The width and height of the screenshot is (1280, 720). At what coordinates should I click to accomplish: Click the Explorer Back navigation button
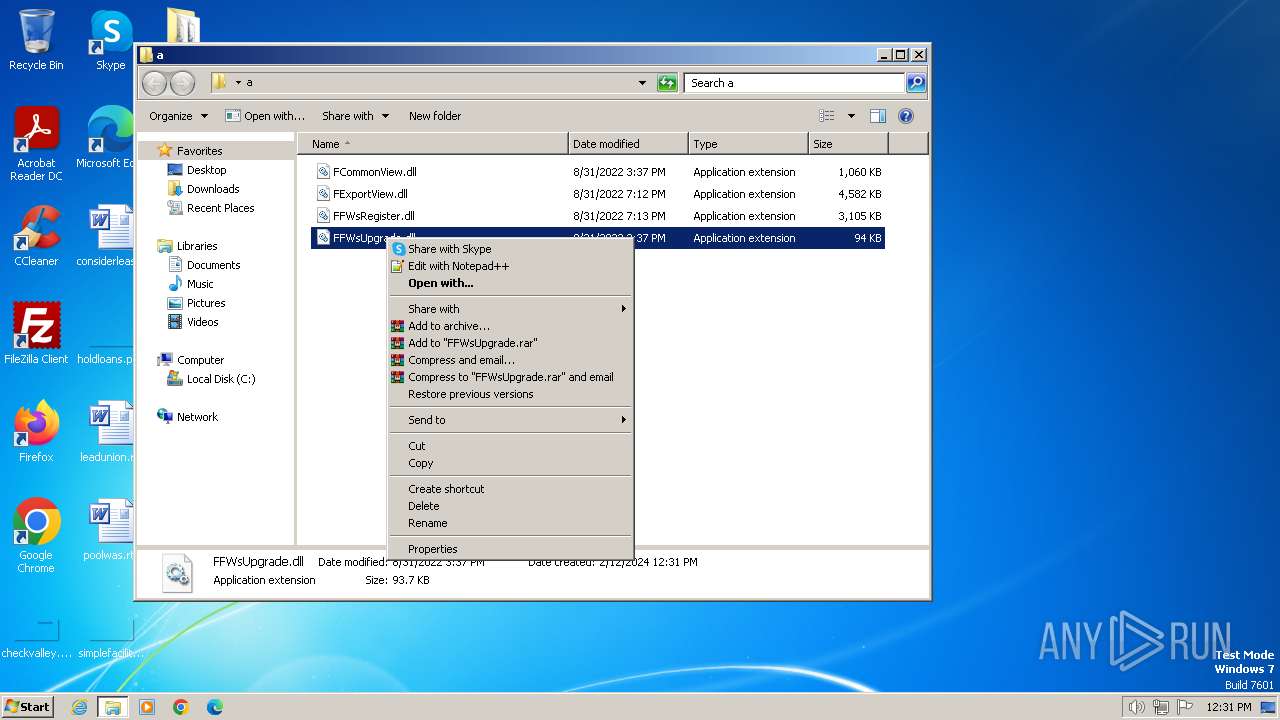coord(154,83)
